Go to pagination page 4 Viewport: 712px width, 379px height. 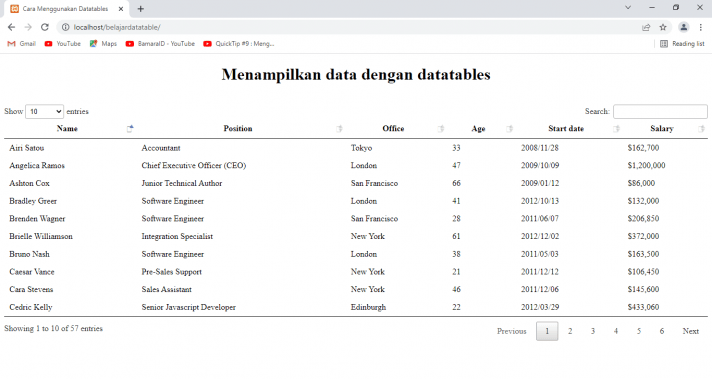[x=616, y=331]
